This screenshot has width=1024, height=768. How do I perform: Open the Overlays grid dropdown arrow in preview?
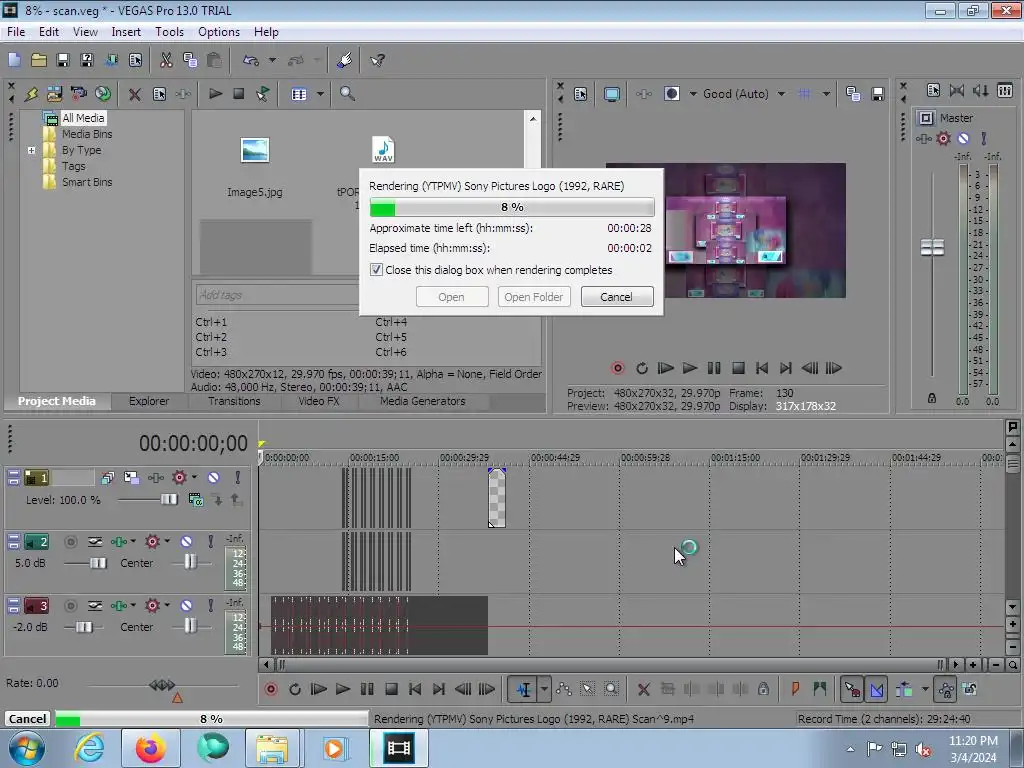point(826,94)
